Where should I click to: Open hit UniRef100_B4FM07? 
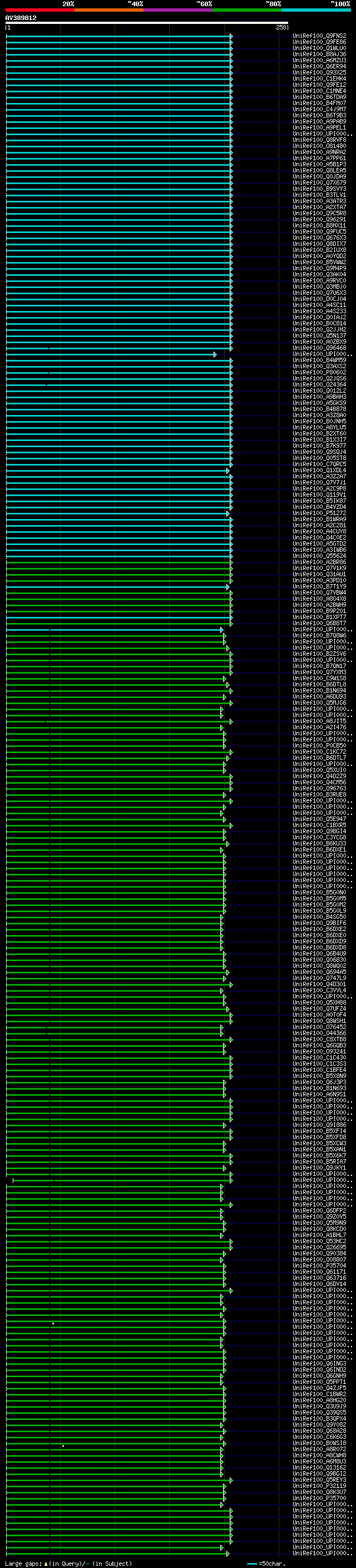point(319,103)
